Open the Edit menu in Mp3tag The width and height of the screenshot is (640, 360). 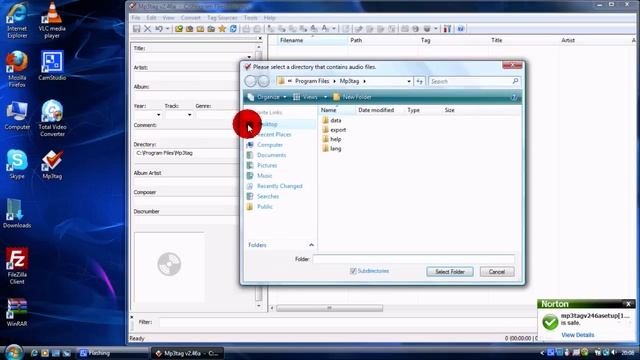[151, 18]
